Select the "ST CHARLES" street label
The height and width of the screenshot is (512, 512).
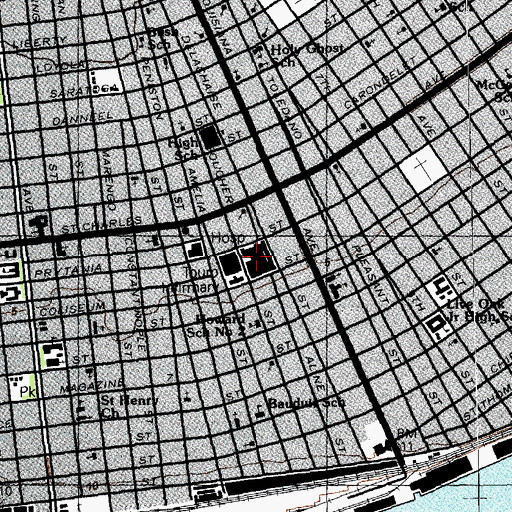[102, 225]
